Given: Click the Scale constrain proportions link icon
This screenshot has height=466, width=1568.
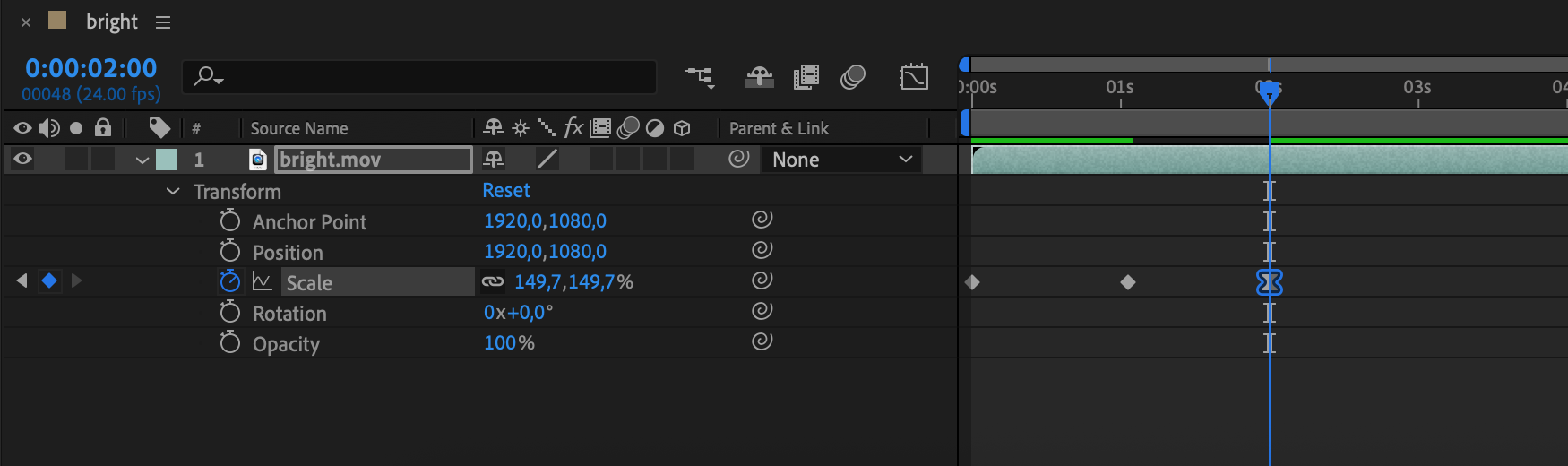Looking at the screenshot, I should (493, 281).
